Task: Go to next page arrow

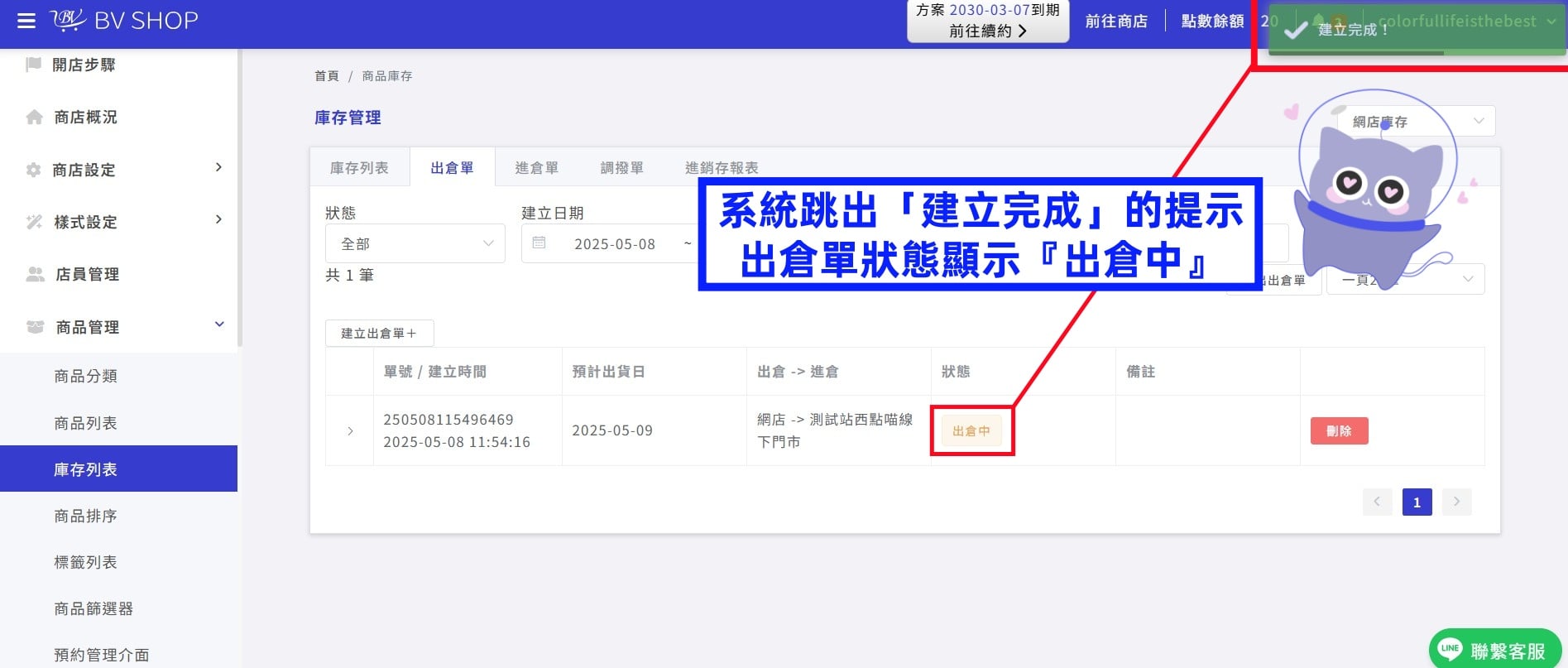Action: [x=1456, y=502]
